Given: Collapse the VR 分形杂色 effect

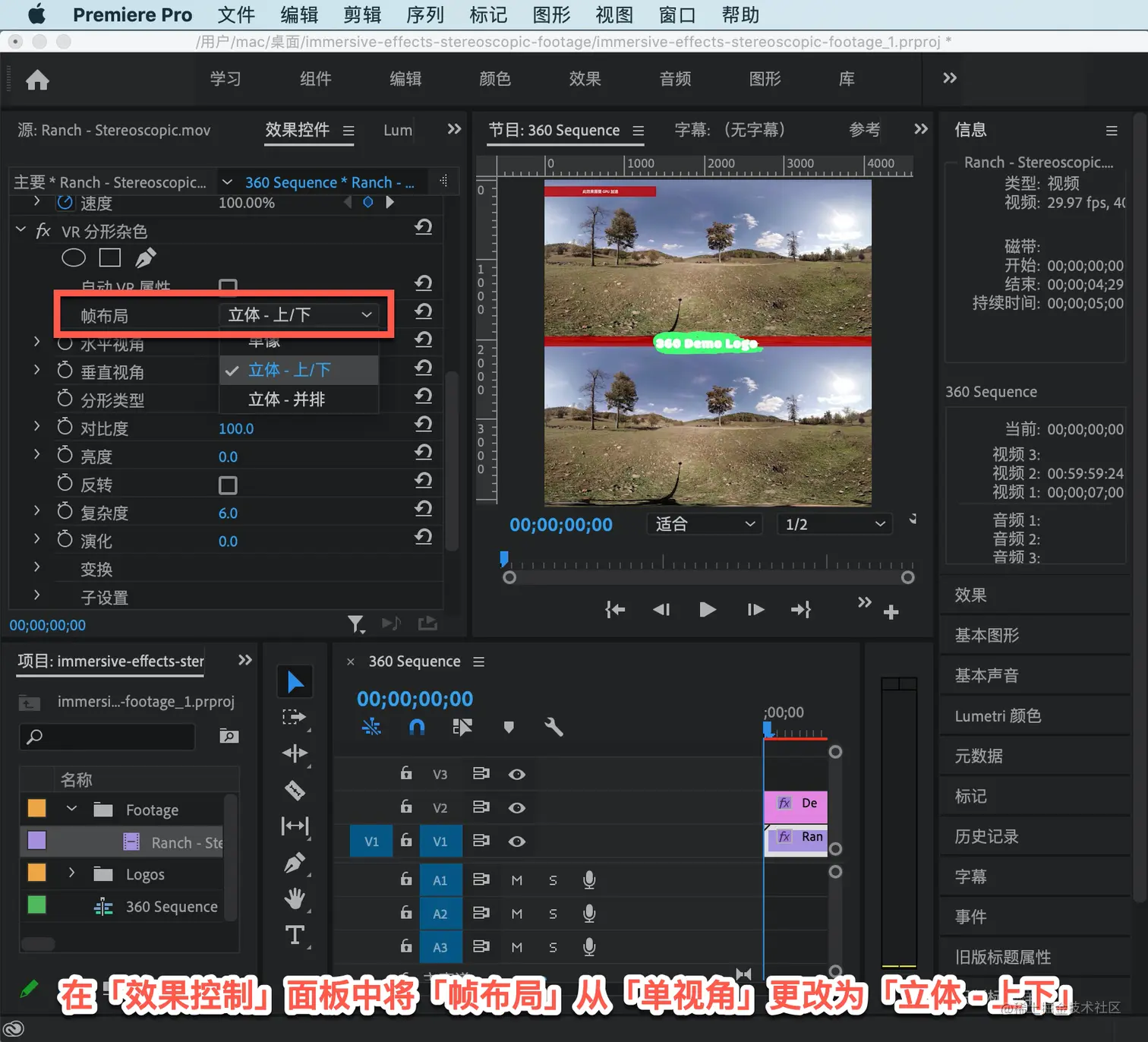Looking at the screenshot, I should click(x=21, y=229).
